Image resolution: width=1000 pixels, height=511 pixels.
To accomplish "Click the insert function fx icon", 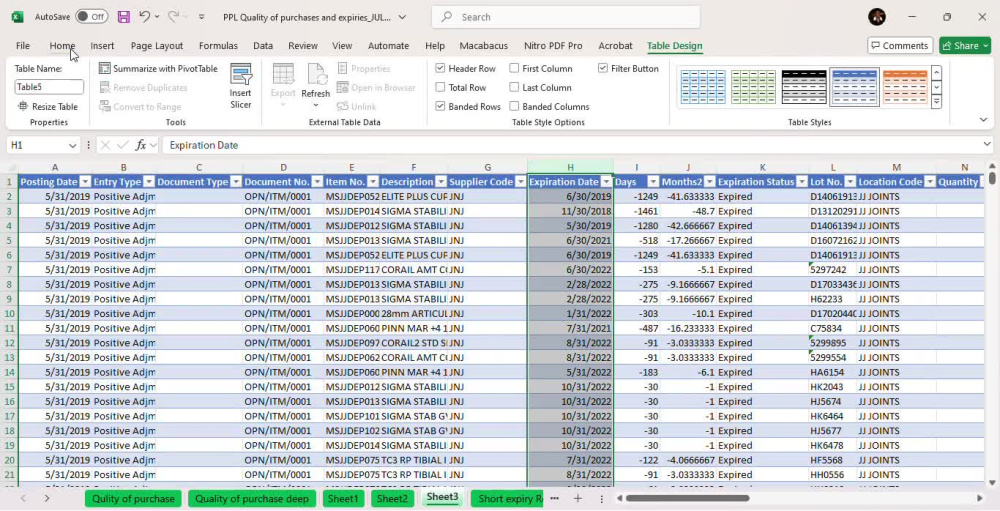I will click(x=141, y=145).
